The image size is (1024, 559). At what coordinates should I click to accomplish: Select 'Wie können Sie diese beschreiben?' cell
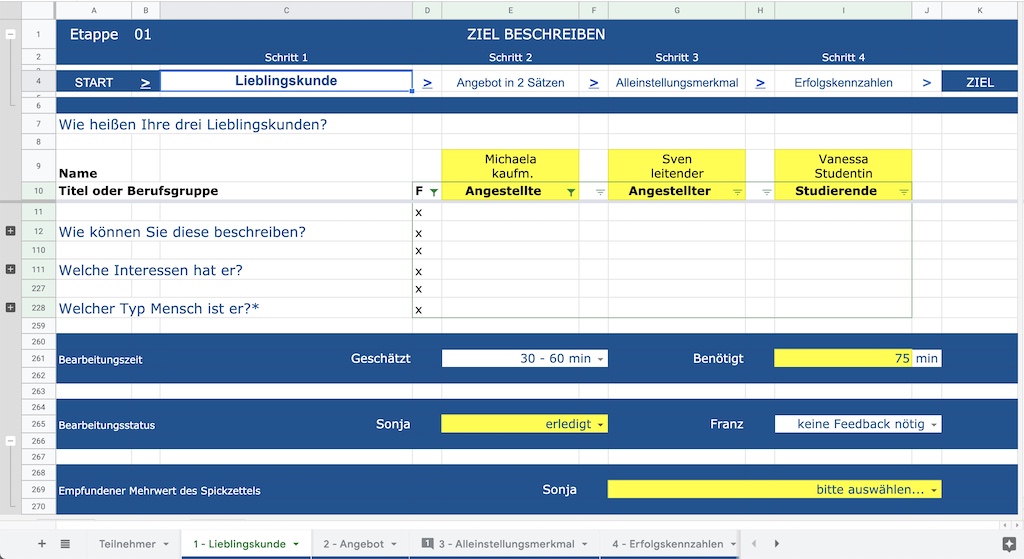[x=182, y=232]
